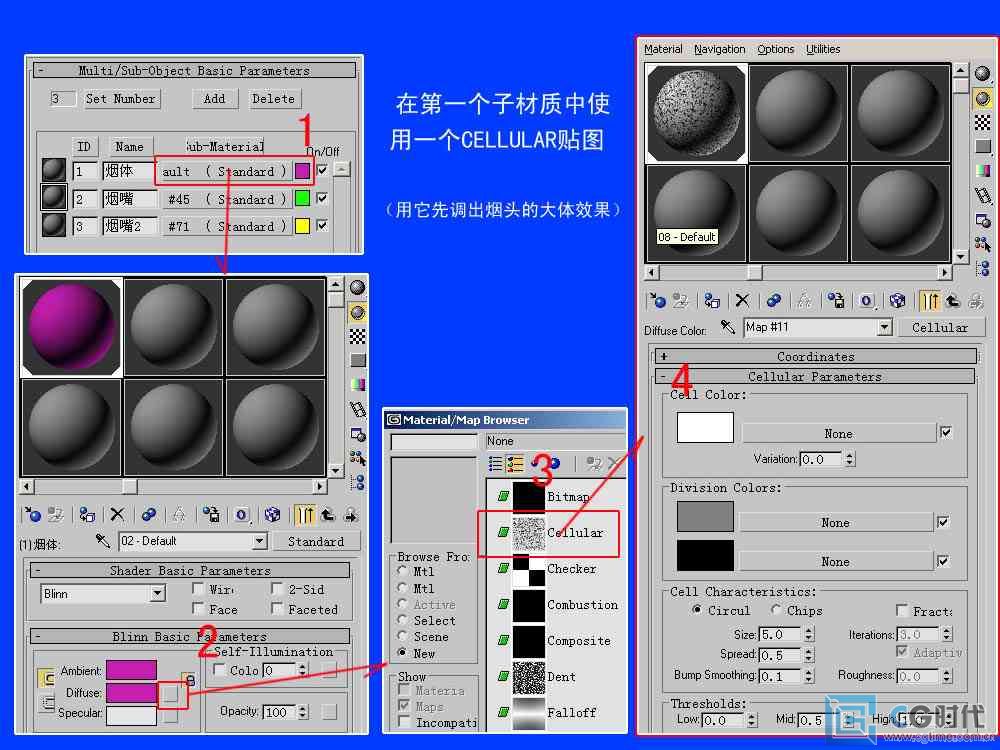Toggle On/Off checkbox for 烟体 sub-material
Viewport: 1000px width, 750px height.
322,170
